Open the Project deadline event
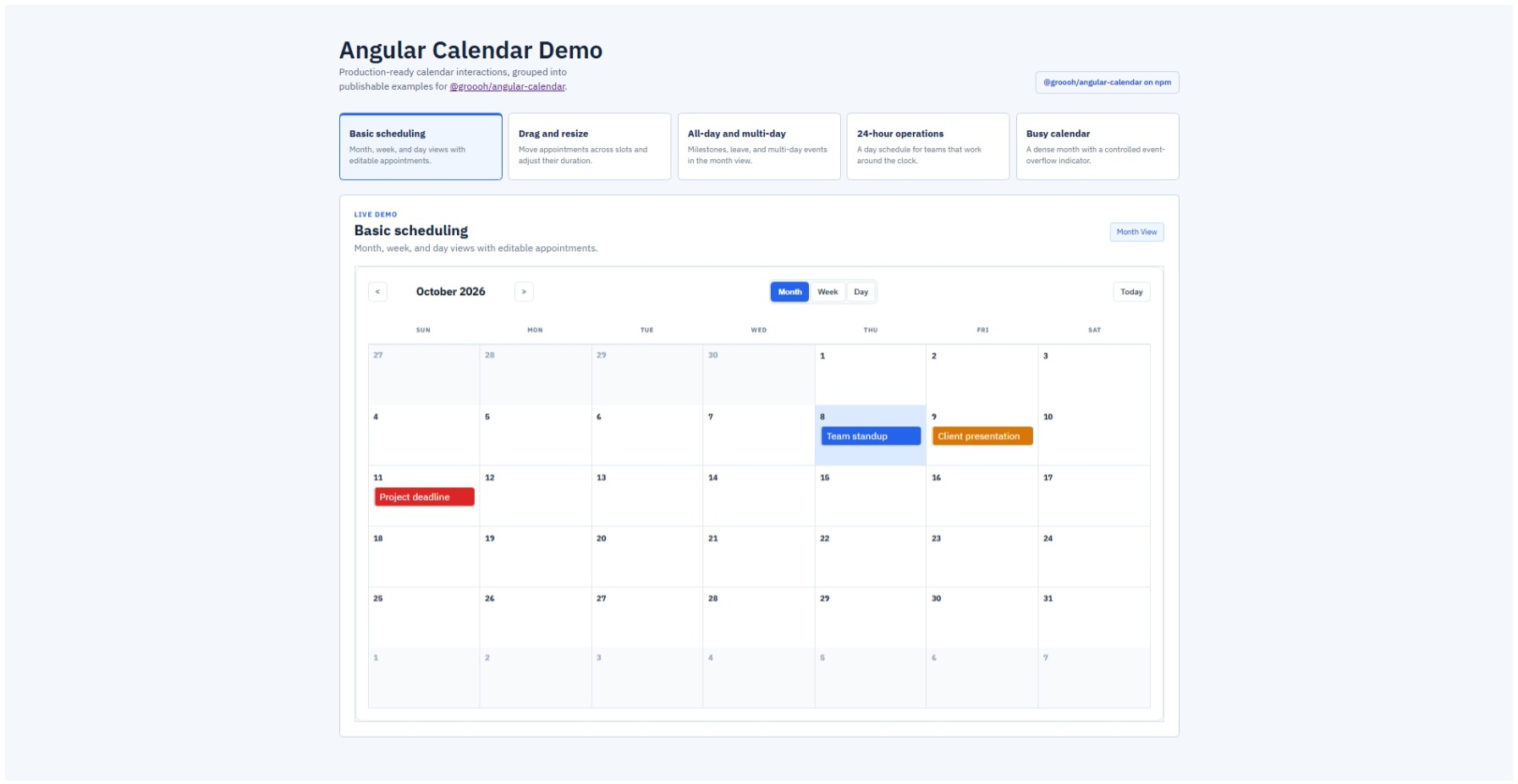 pos(424,497)
